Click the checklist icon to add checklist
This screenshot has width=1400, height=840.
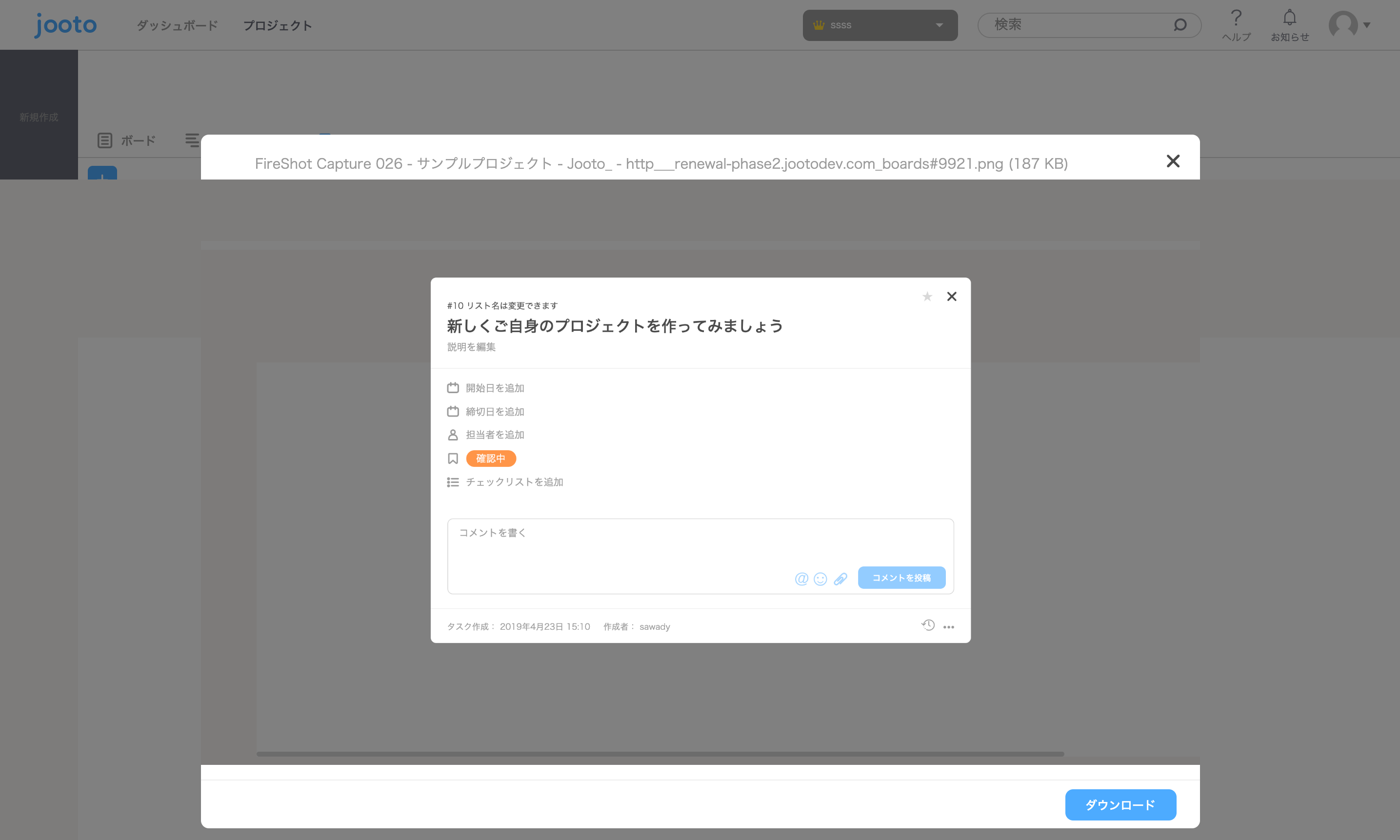tap(452, 482)
